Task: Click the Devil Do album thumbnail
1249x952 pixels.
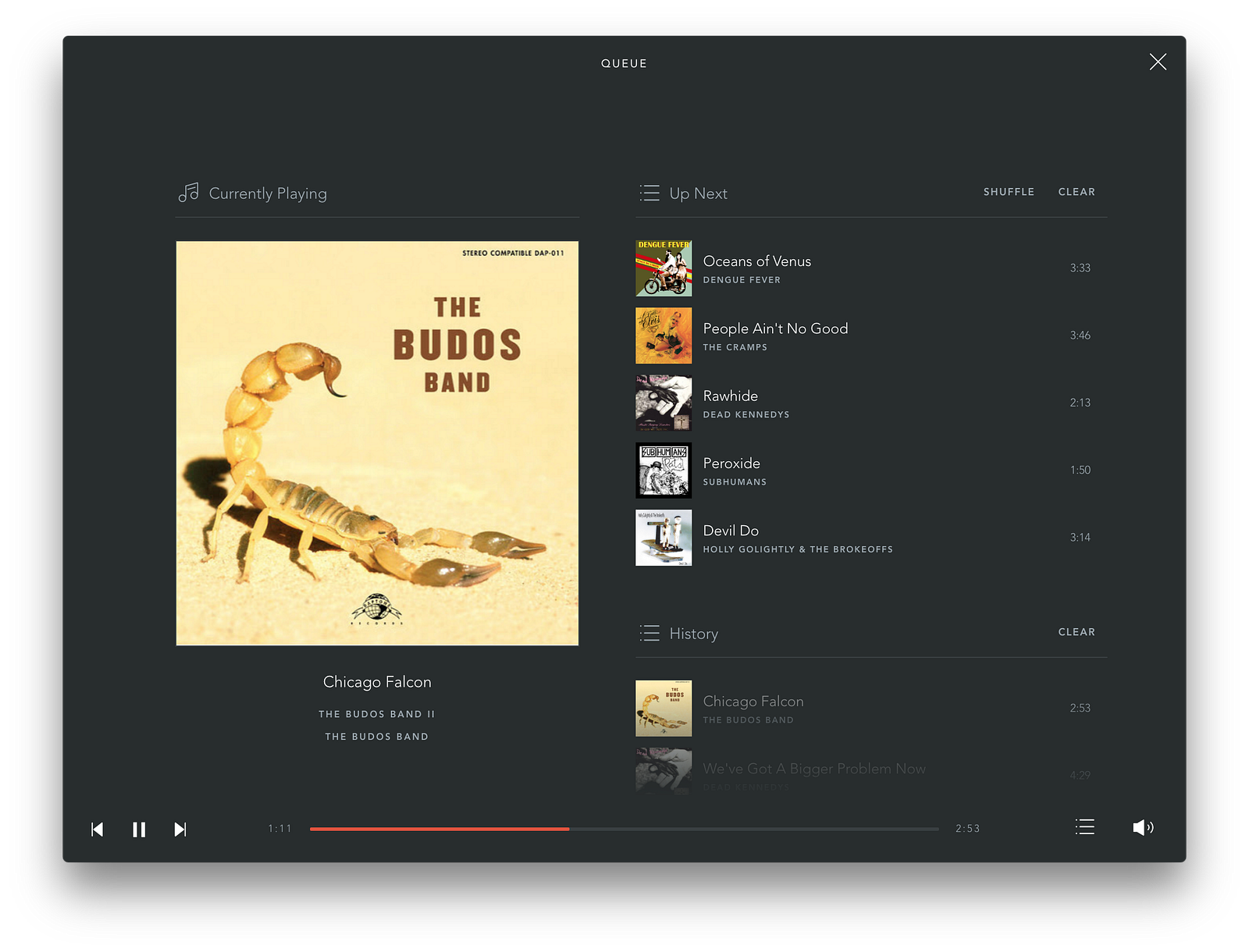Action: coord(664,538)
